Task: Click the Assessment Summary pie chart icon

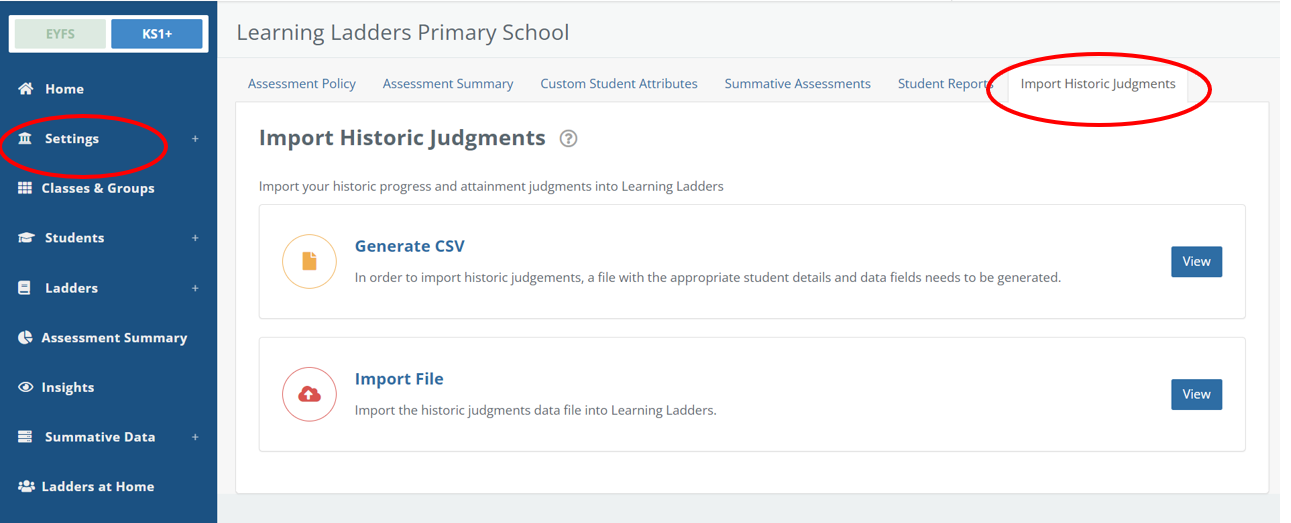Action: [x=25, y=338]
